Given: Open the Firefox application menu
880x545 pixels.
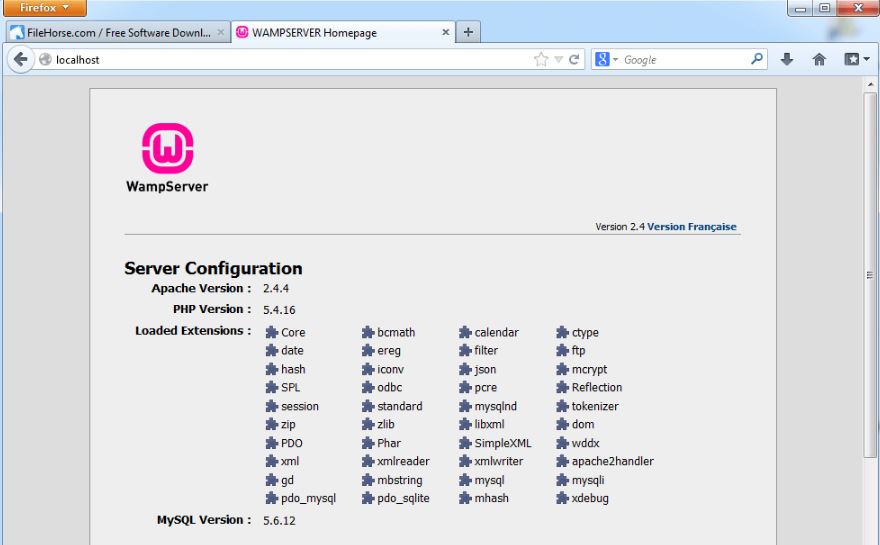Looking at the screenshot, I should click(44, 8).
